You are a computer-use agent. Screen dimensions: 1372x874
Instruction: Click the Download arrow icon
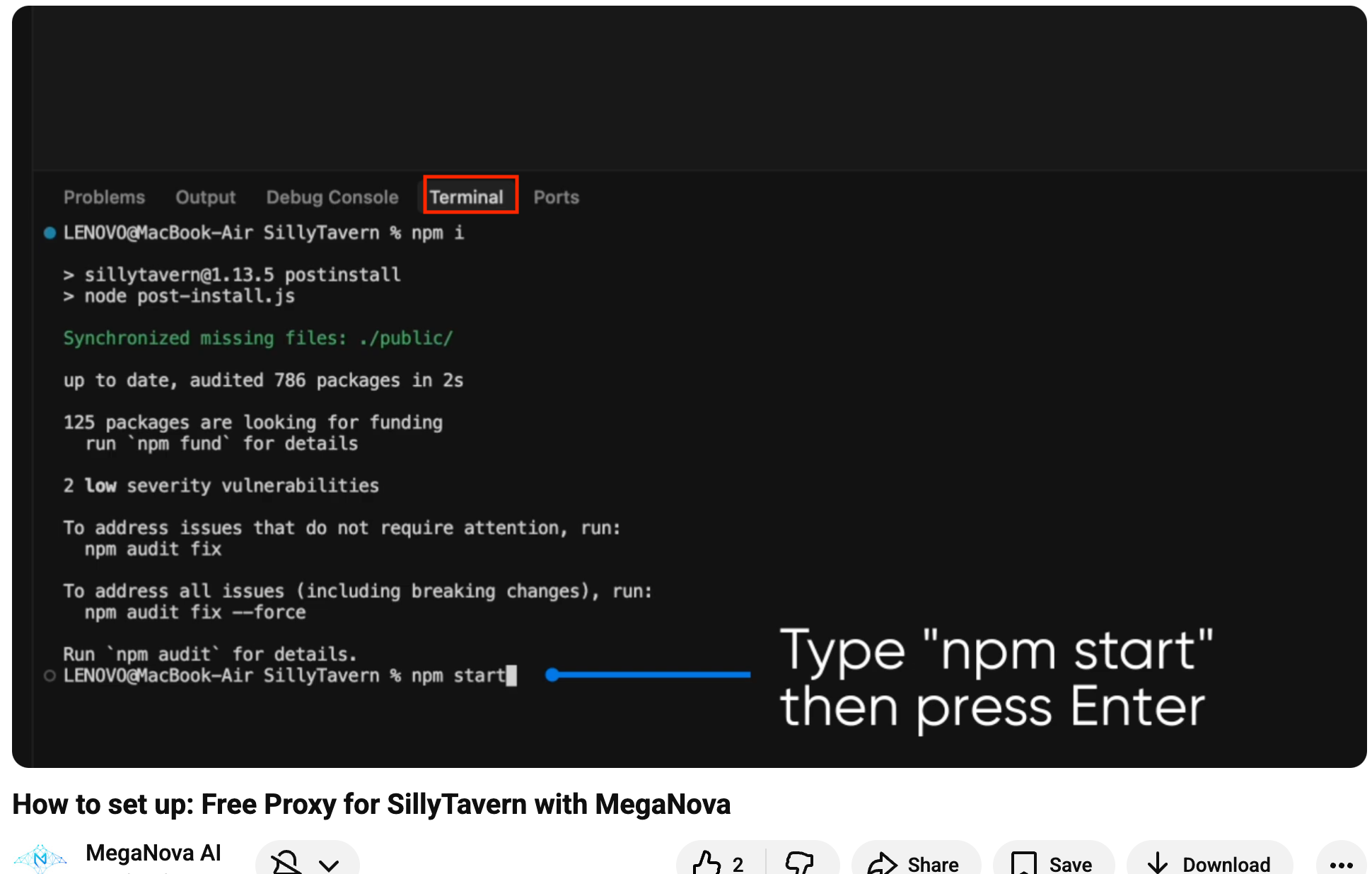[1158, 863]
